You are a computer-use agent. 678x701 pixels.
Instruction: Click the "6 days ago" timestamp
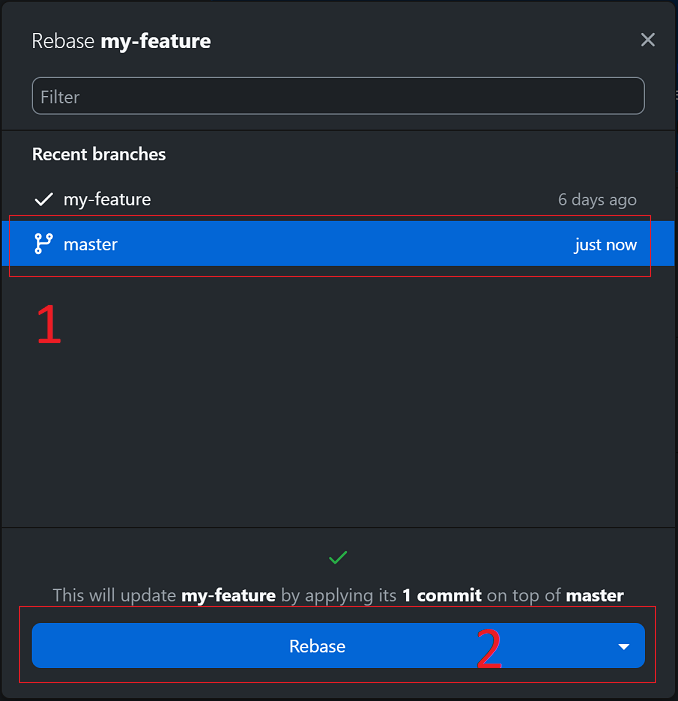(x=597, y=199)
